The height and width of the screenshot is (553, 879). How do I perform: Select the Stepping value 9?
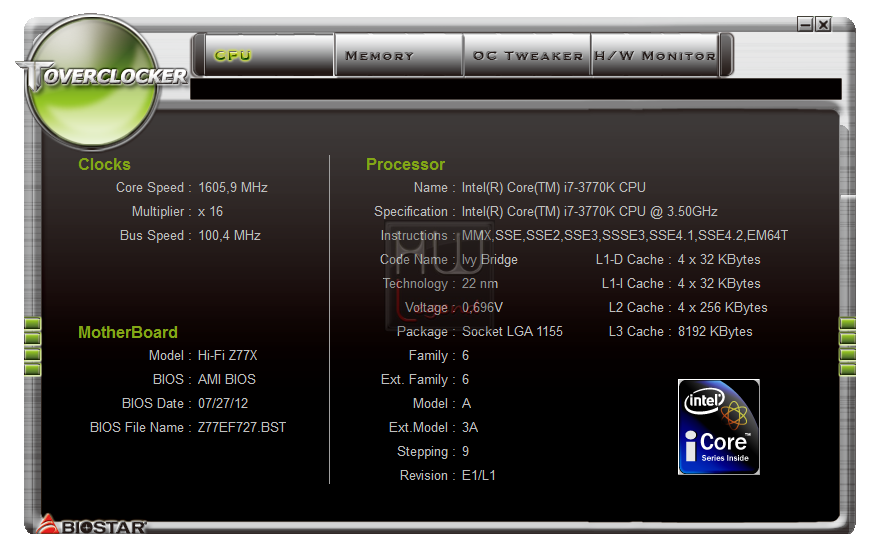coord(465,452)
